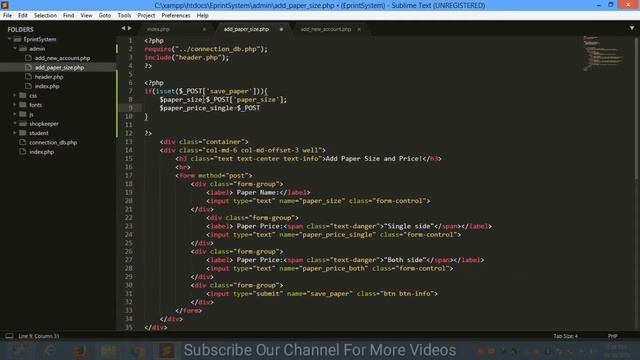Toggle the shopkeeper folder arrow
Screen dimensions: 640x360
click(x=15, y=124)
